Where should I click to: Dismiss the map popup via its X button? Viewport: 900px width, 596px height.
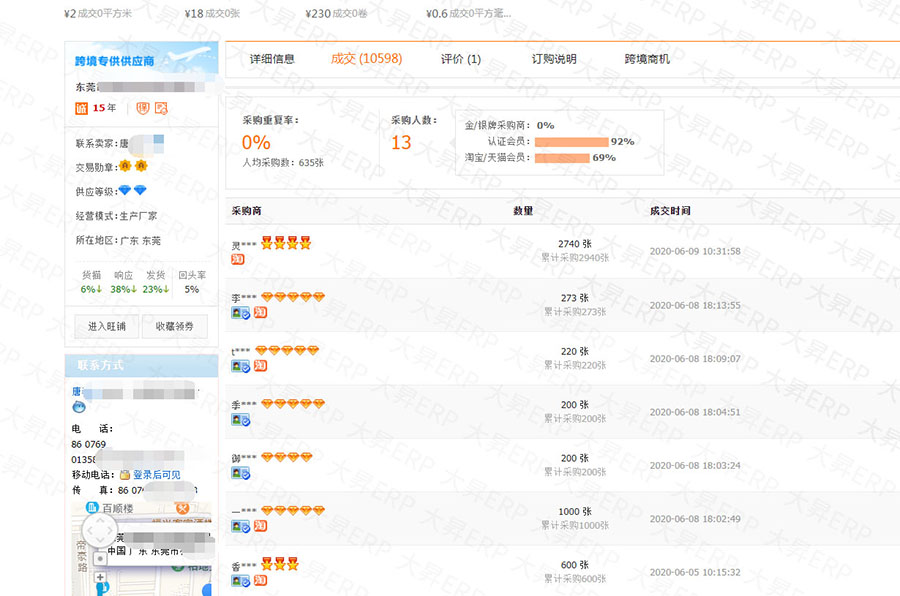click(181, 508)
